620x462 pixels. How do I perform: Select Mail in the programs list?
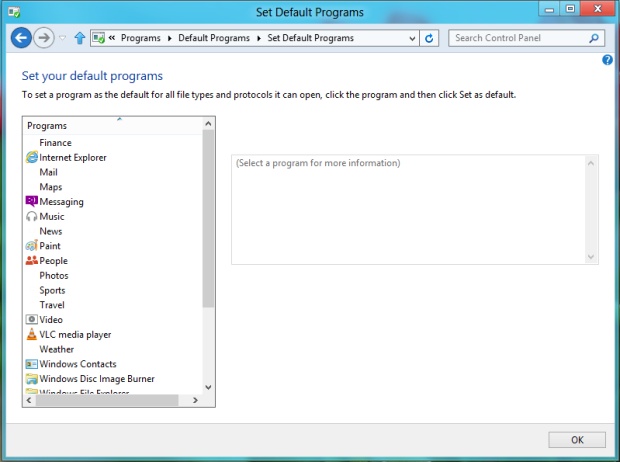point(49,172)
